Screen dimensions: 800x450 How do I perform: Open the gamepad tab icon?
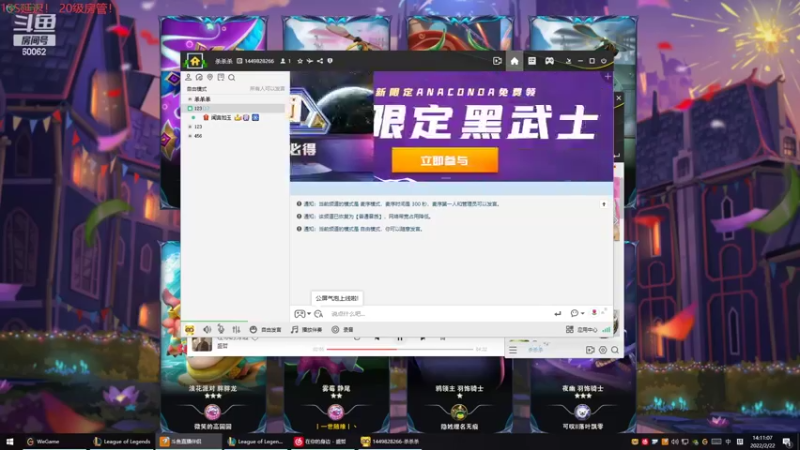click(x=549, y=61)
